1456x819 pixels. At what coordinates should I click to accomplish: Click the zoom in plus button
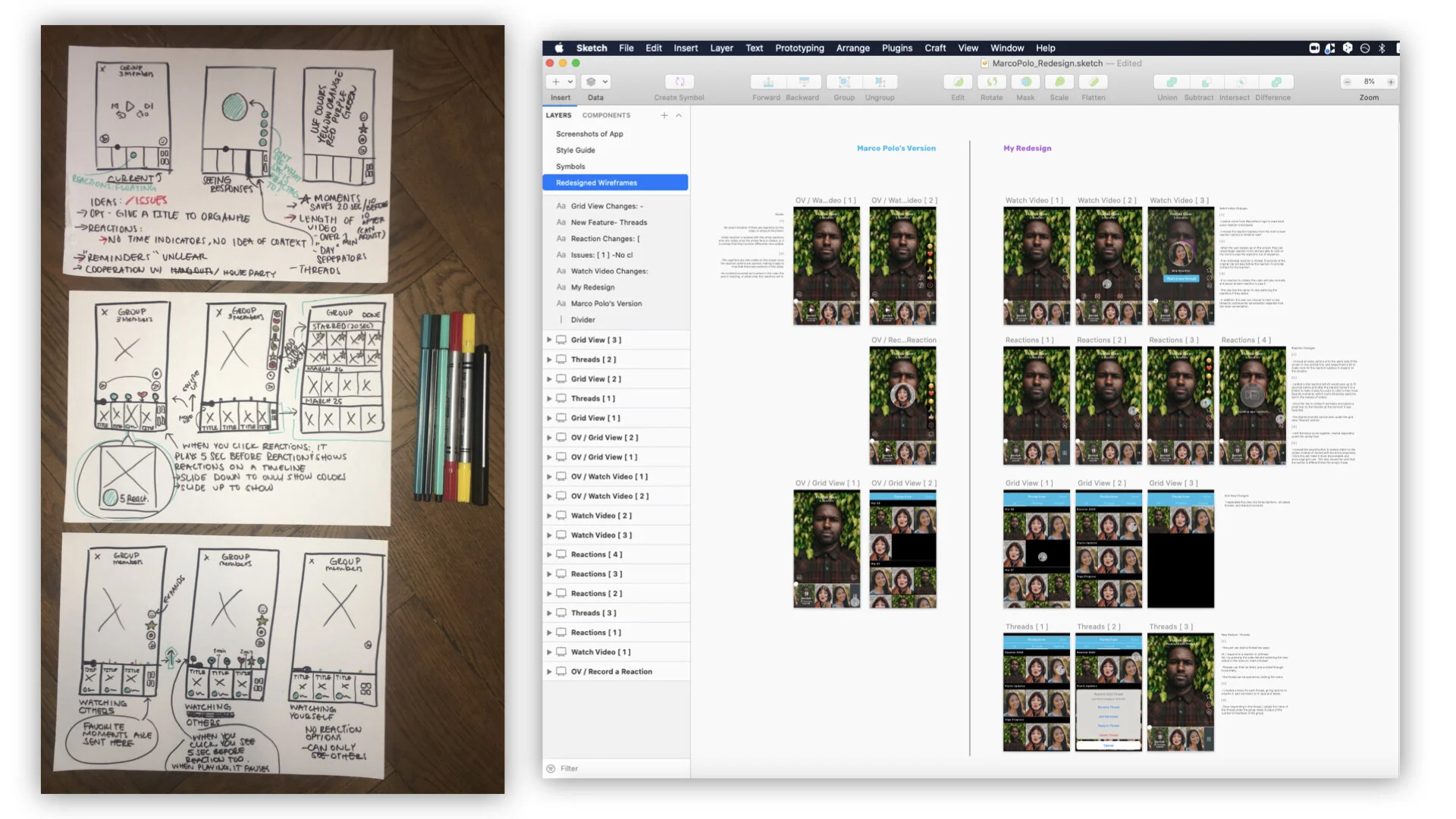(x=1391, y=82)
